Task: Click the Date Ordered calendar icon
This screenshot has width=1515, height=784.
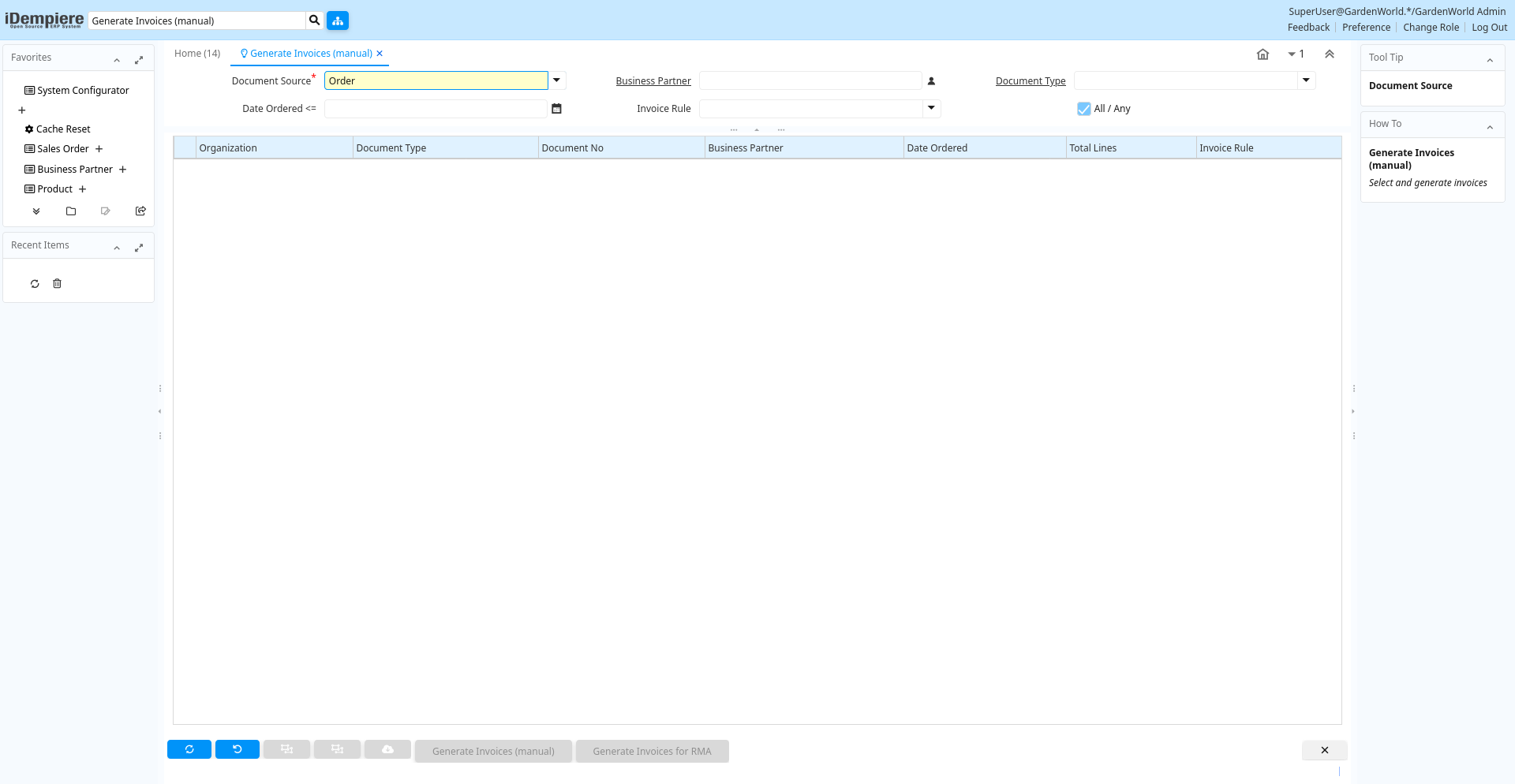Action: 556,109
